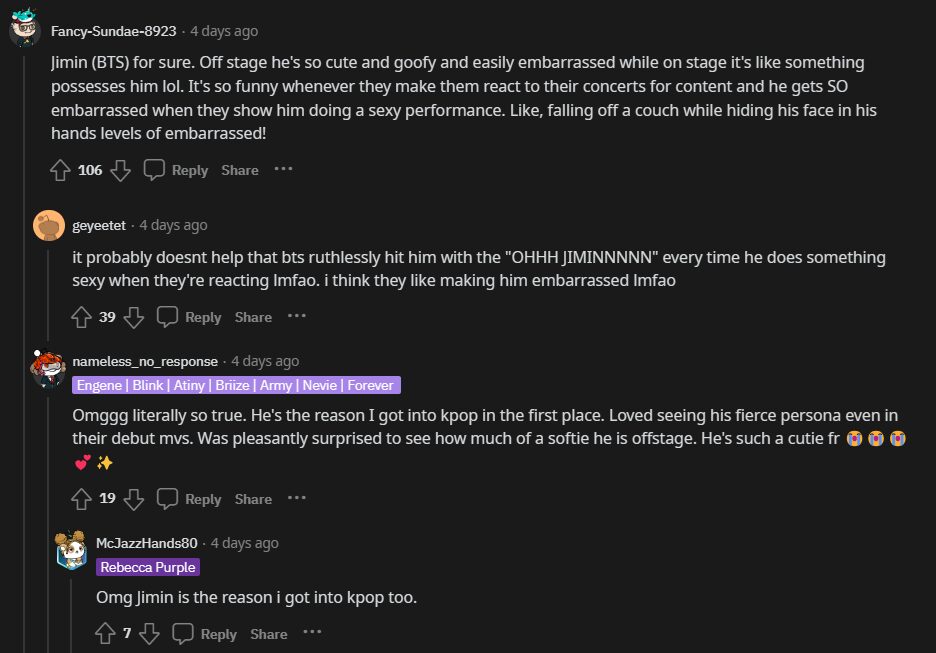The width and height of the screenshot is (936, 653).
Task: Upvote McJazzHands80's comment
Action: [x=105, y=634]
